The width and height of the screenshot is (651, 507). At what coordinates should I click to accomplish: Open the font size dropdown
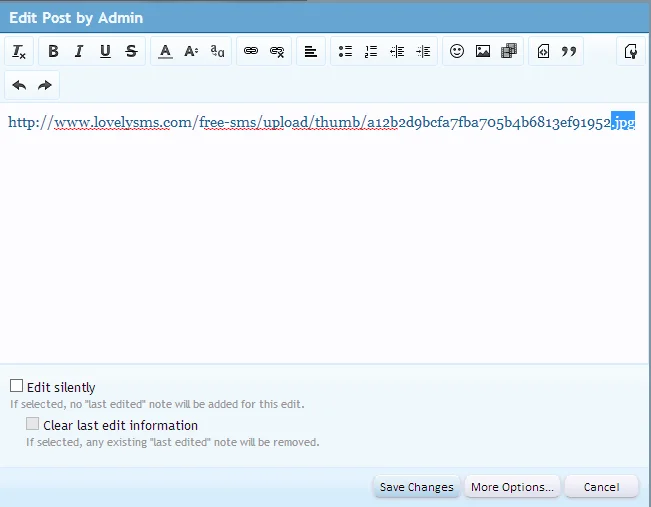tap(191, 52)
